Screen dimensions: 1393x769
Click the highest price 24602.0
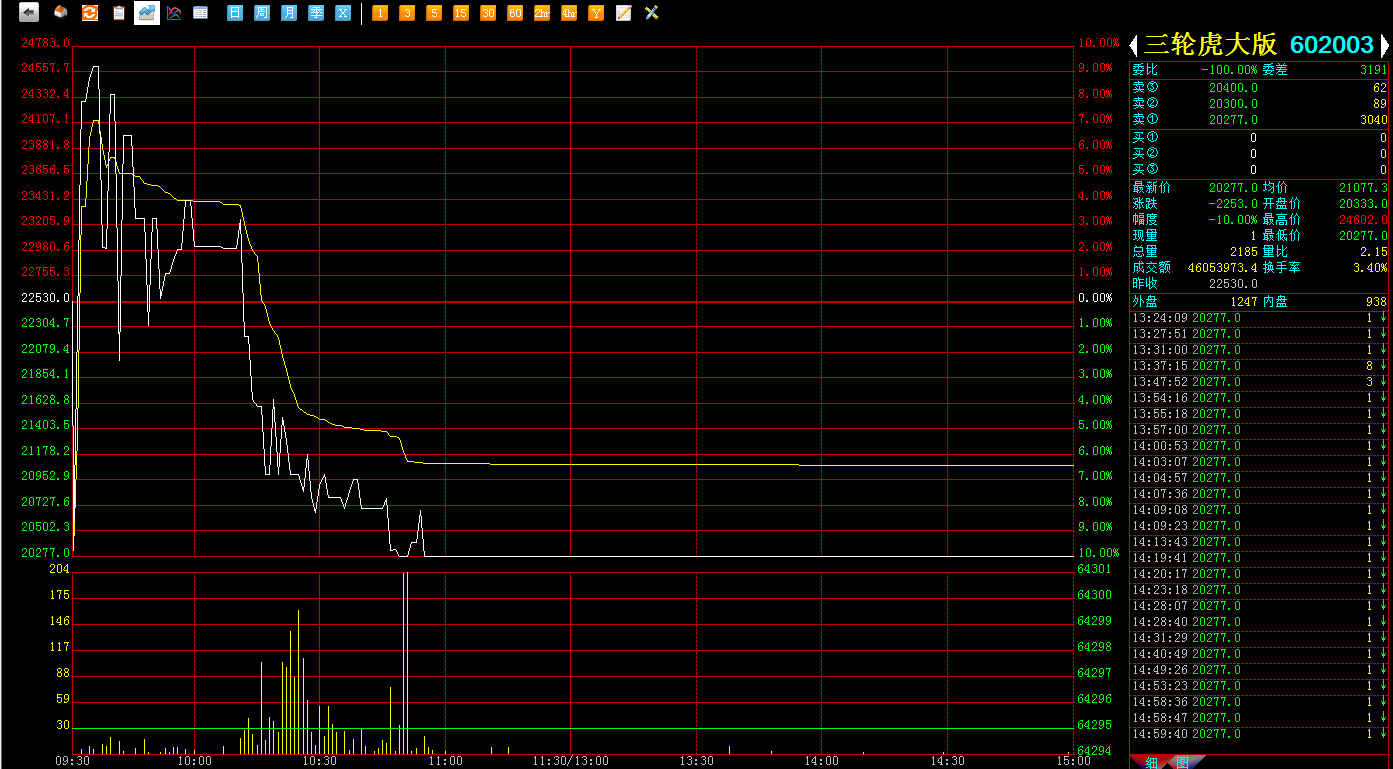coord(1364,220)
